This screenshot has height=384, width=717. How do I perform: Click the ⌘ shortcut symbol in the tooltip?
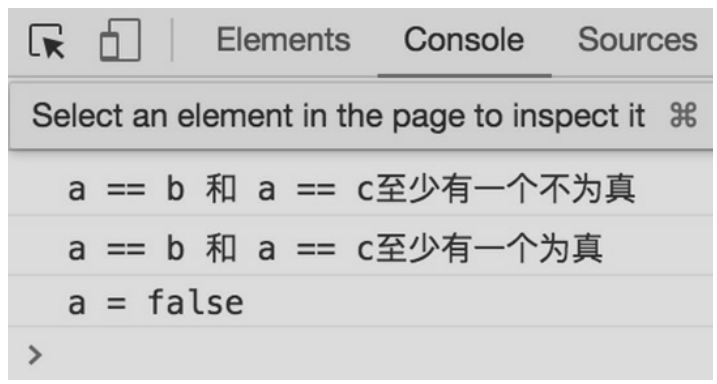[683, 115]
